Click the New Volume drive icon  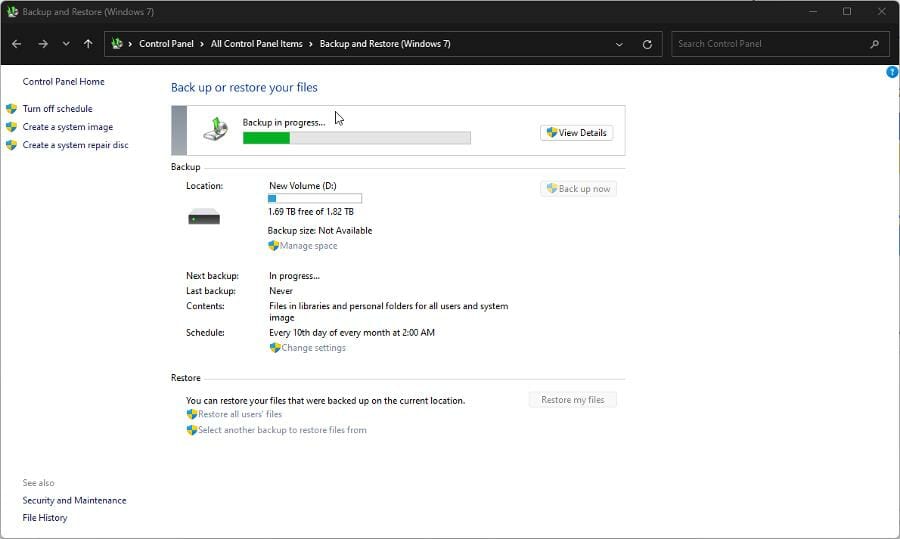coord(204,216)
